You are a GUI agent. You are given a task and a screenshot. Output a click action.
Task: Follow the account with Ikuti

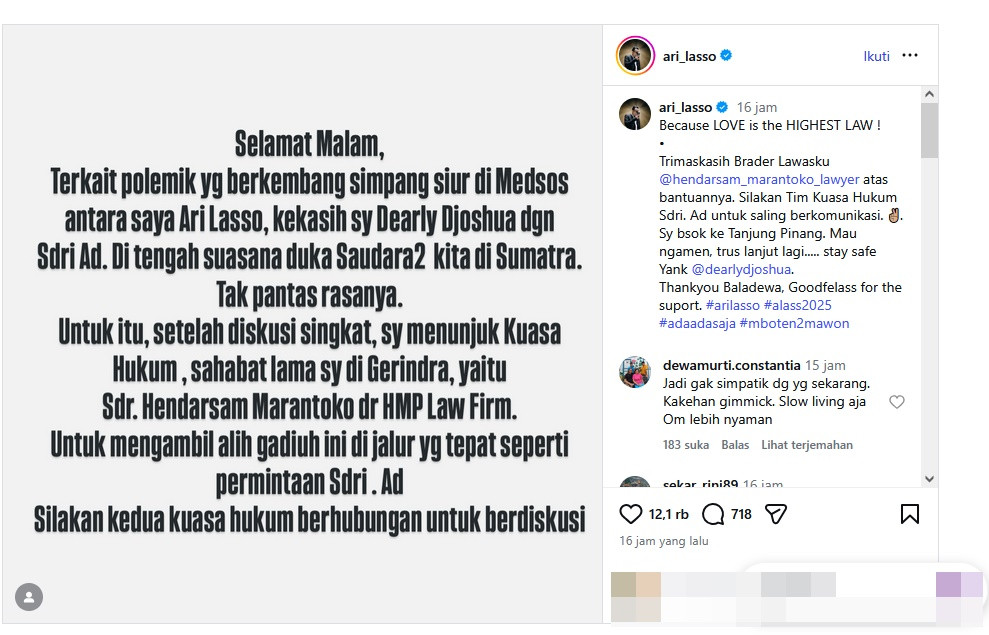point(876,56)
